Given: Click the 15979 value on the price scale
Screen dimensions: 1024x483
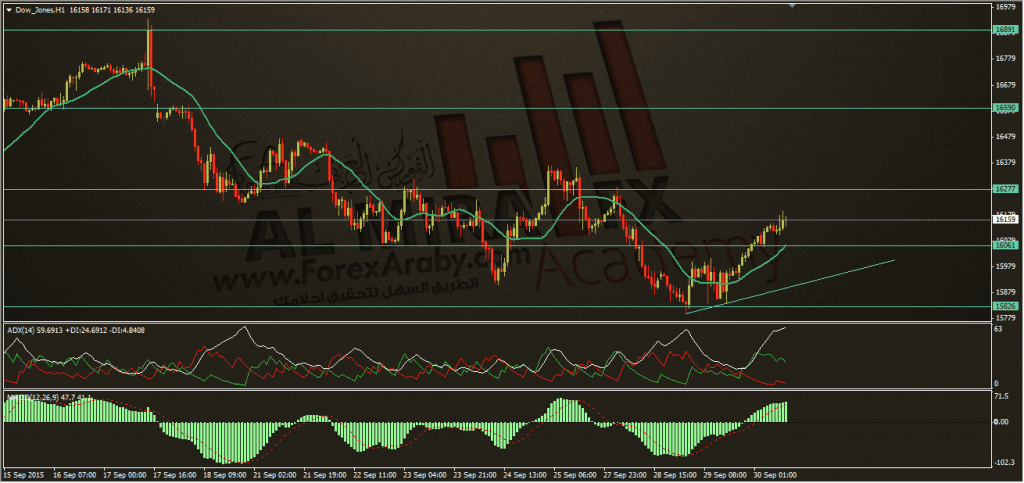Looking at the screenshot, I should tap(1006, 266).
